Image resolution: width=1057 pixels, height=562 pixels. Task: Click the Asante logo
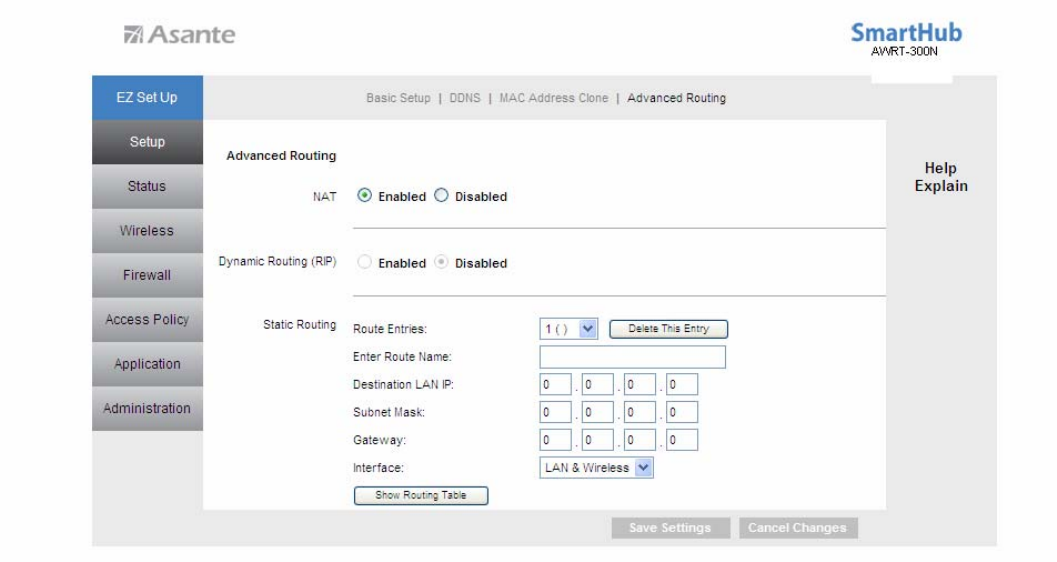click(x=180, y=34)
